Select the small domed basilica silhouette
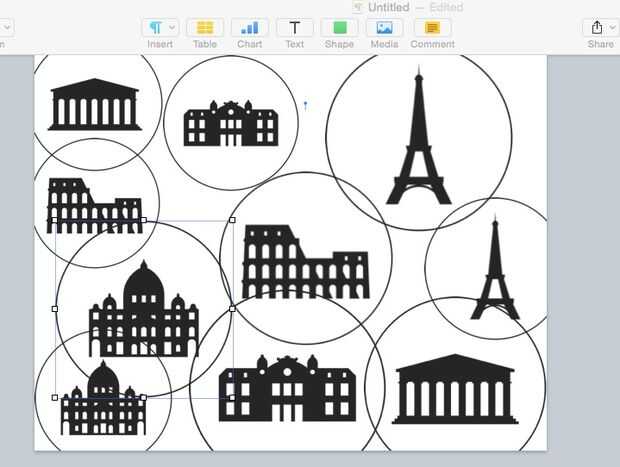Screen dimensions: 620x467 click(x=103, y=398)
